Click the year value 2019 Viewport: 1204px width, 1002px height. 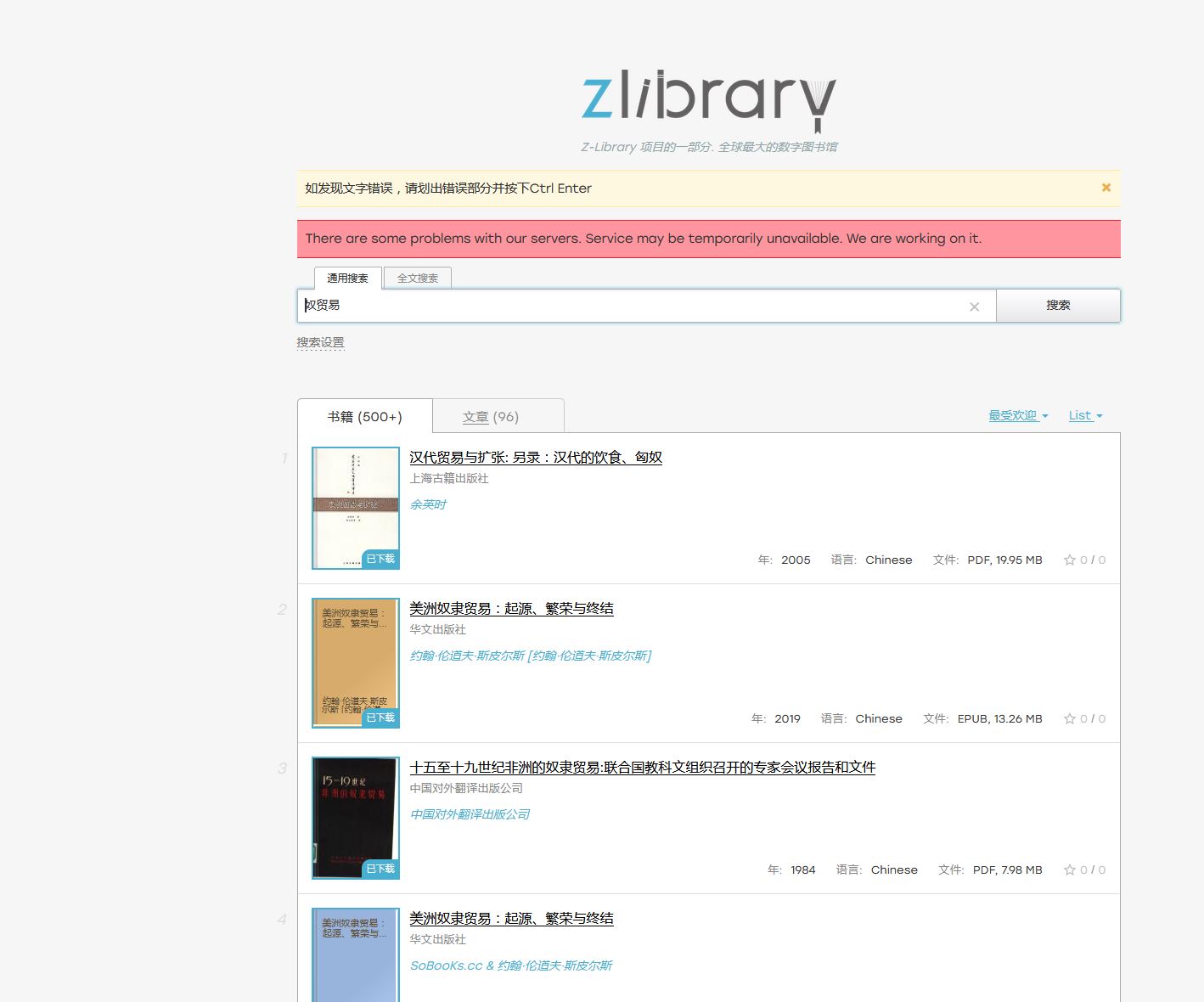tap(787, 718)
